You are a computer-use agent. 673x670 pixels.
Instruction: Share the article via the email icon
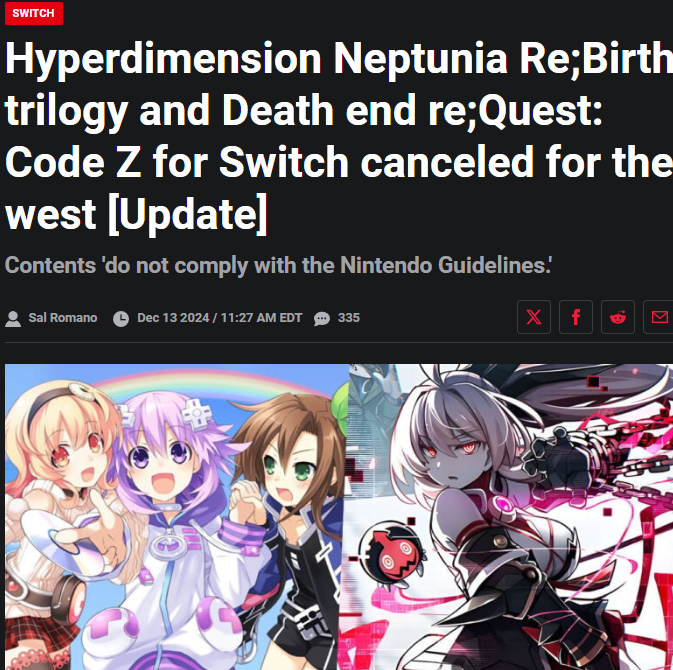pos(659,317)
